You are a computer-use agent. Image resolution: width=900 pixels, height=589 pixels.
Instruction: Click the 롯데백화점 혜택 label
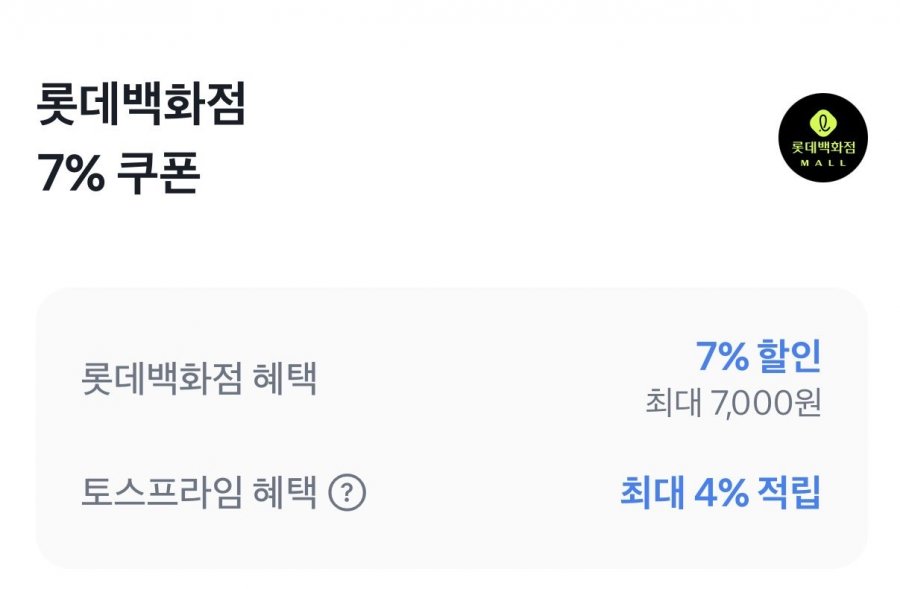click(x=198, y=379)
